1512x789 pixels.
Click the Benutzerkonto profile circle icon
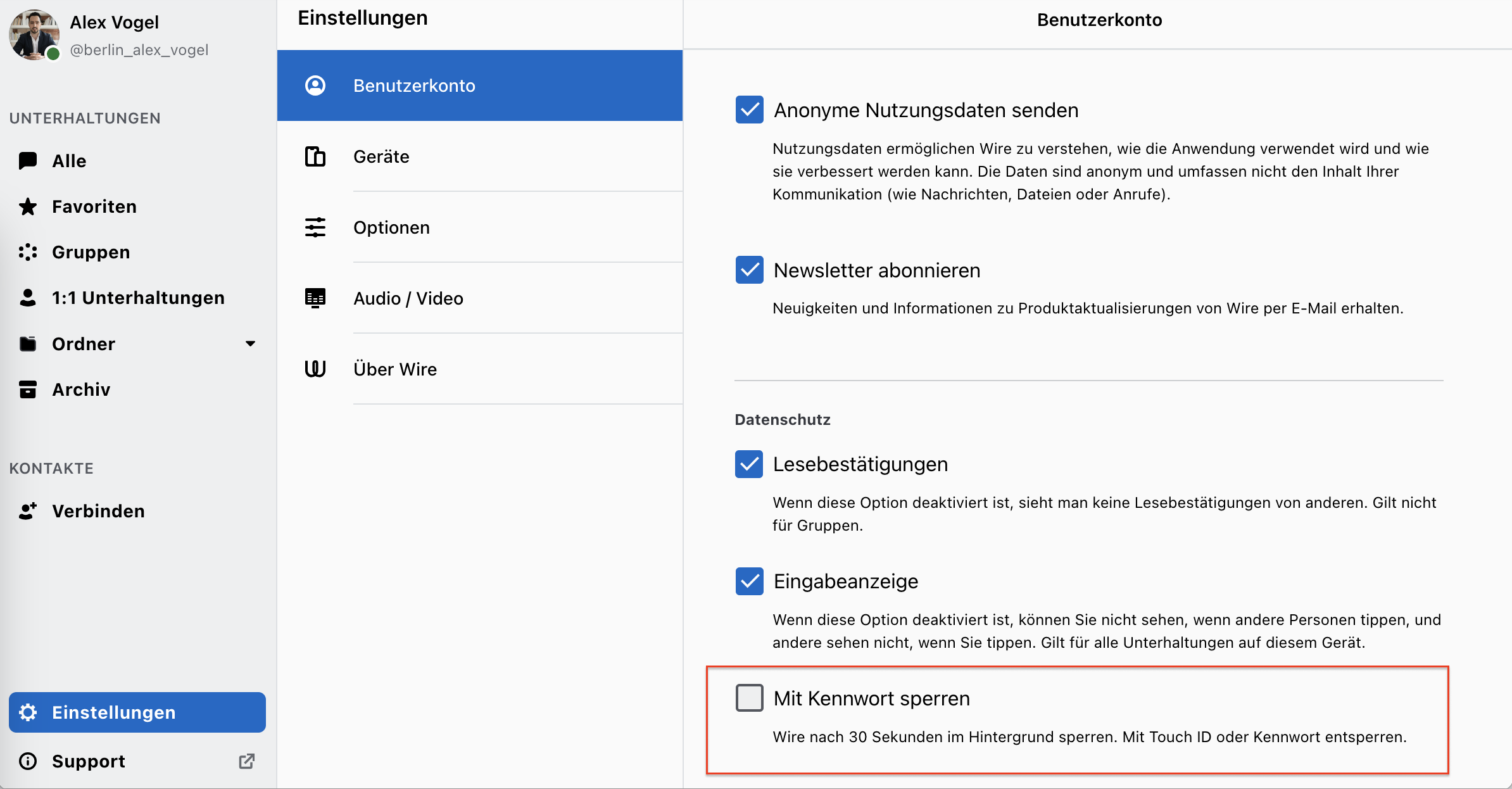click(315, 85)
